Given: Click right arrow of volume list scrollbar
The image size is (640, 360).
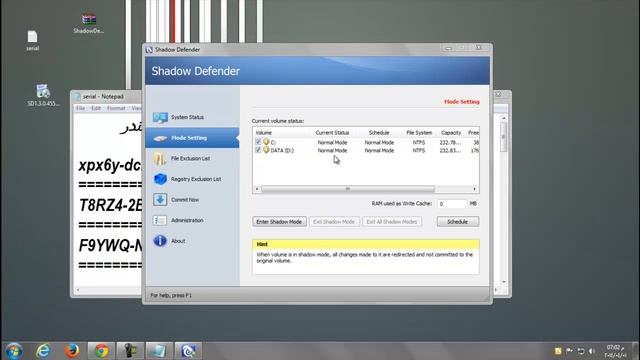Looking at the screenshot, I should tap(475, 189).
